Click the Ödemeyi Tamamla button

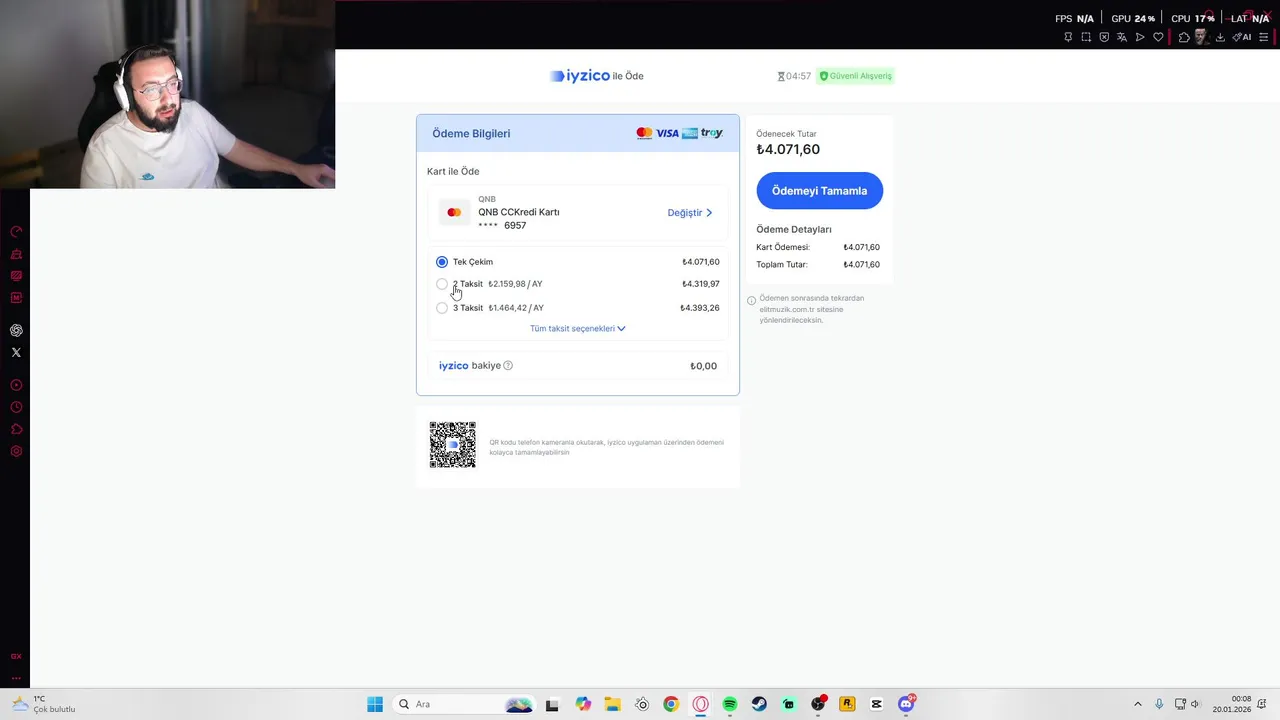(819, 190)
